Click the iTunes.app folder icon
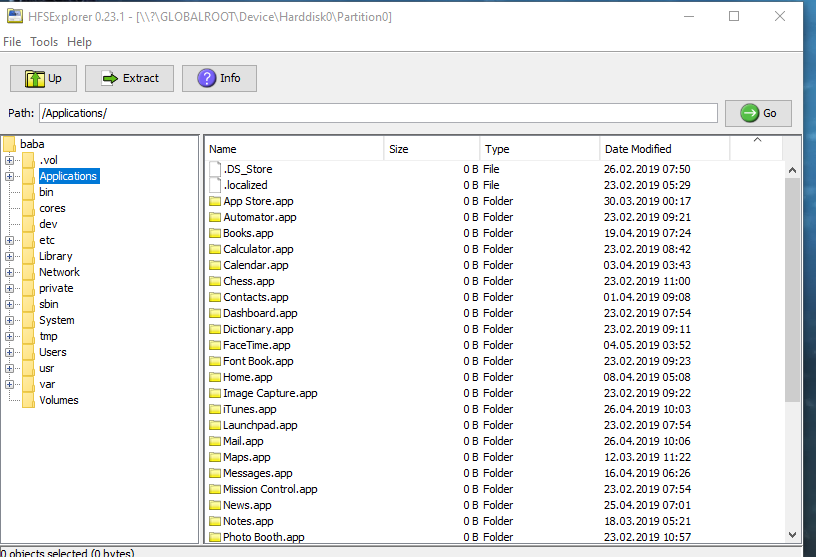This screenshot has width=816, height=557. click(x=215, y=409)
